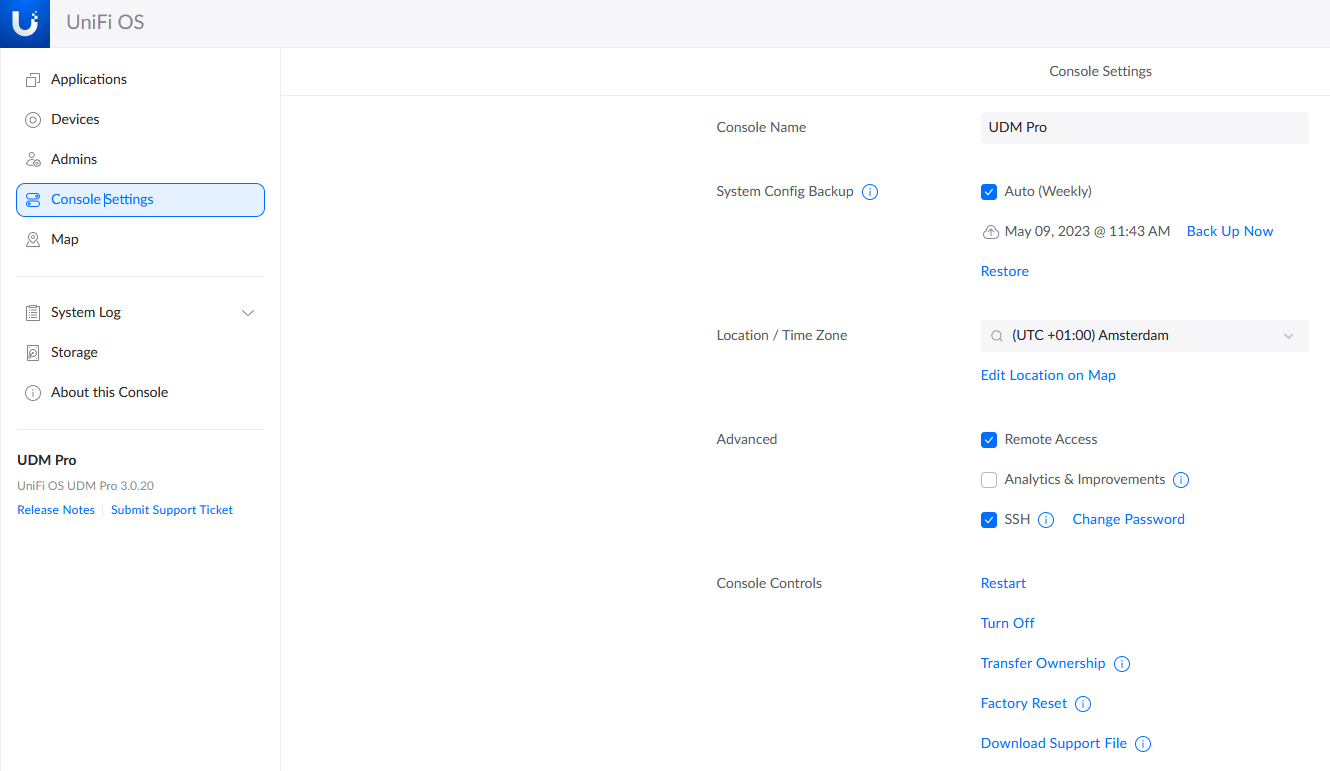Click the Factory Reset link

tap(1024, 704)
